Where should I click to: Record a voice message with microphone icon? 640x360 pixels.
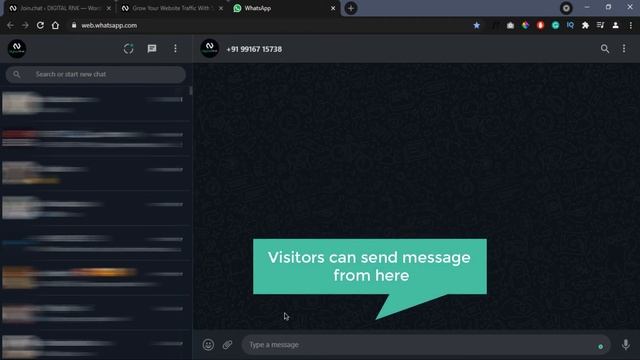(625, 344)
